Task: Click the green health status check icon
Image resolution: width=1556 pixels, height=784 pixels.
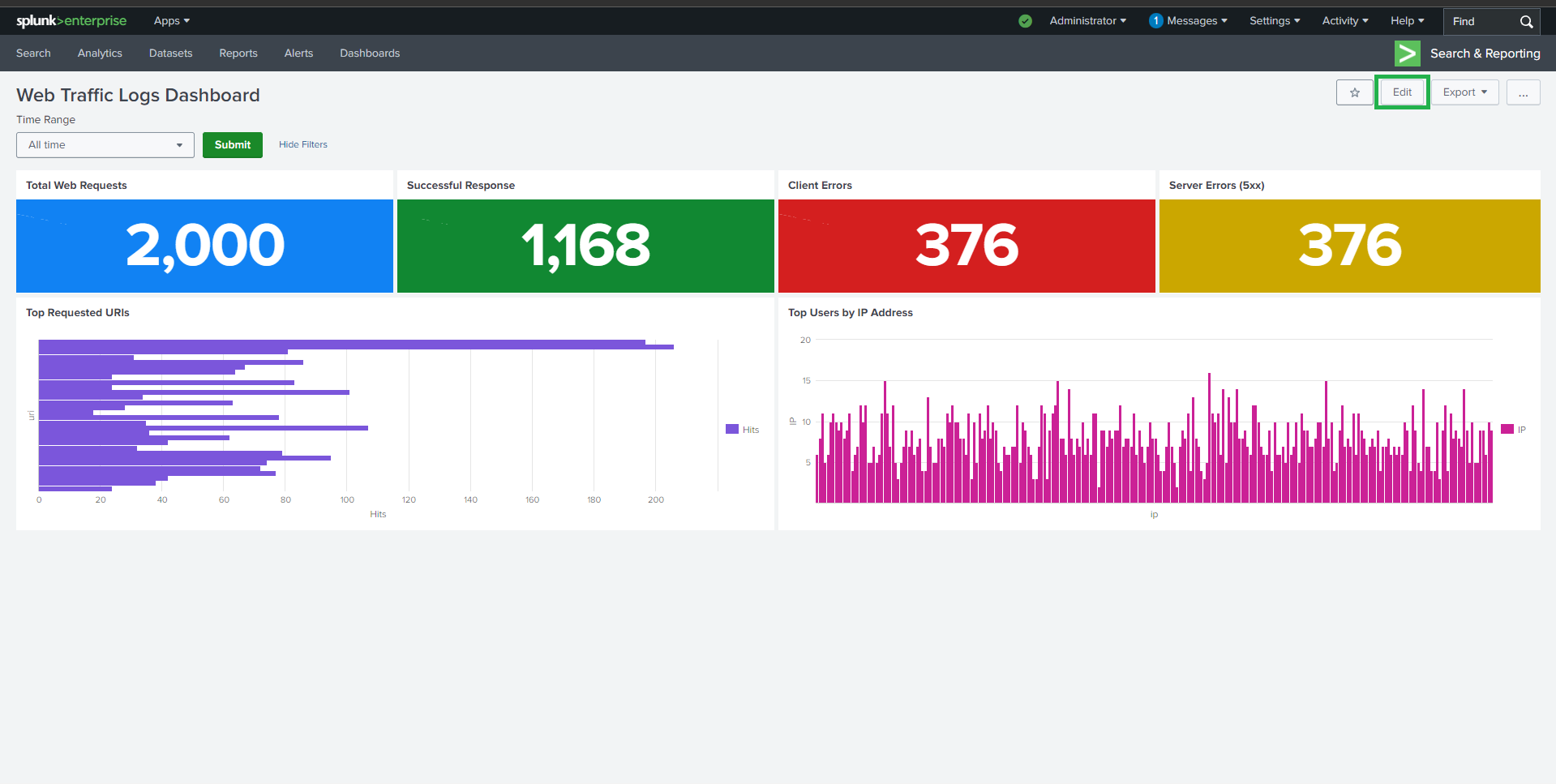Action: pyautogui.click(x=1025, y=21)
